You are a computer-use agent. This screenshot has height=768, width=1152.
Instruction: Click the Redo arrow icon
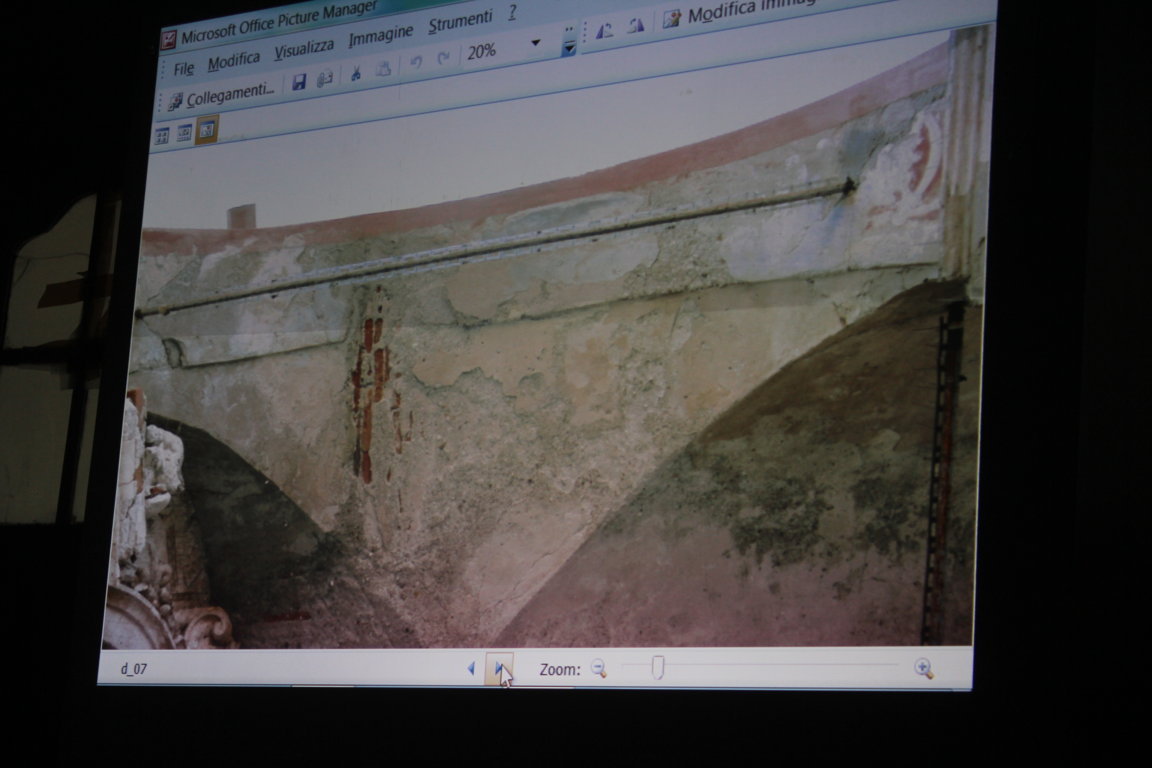pos(444,57)
